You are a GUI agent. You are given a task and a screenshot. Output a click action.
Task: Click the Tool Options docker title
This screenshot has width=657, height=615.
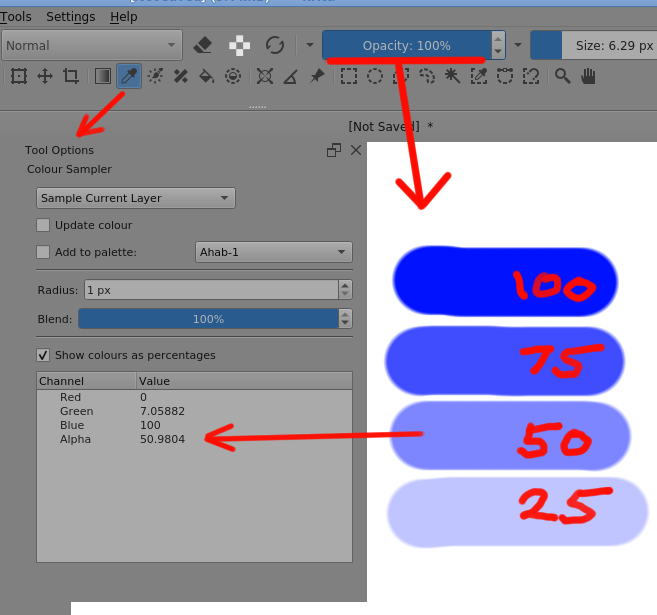[59, 150]
